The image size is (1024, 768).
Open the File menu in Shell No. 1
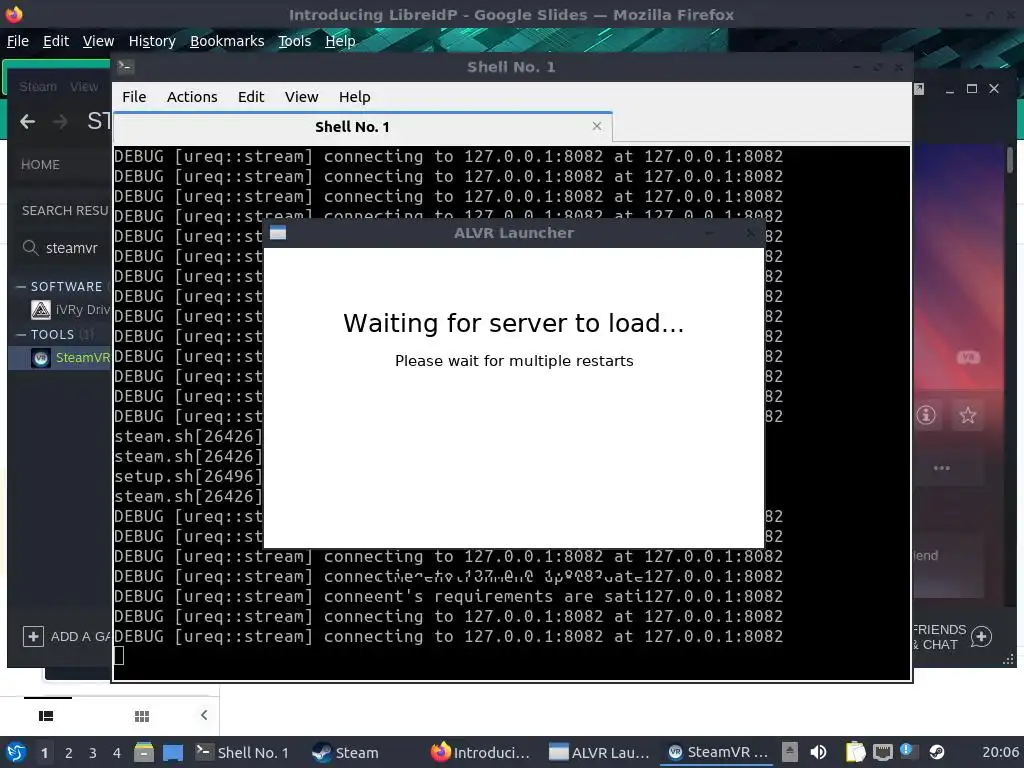[x=134, y=97]
